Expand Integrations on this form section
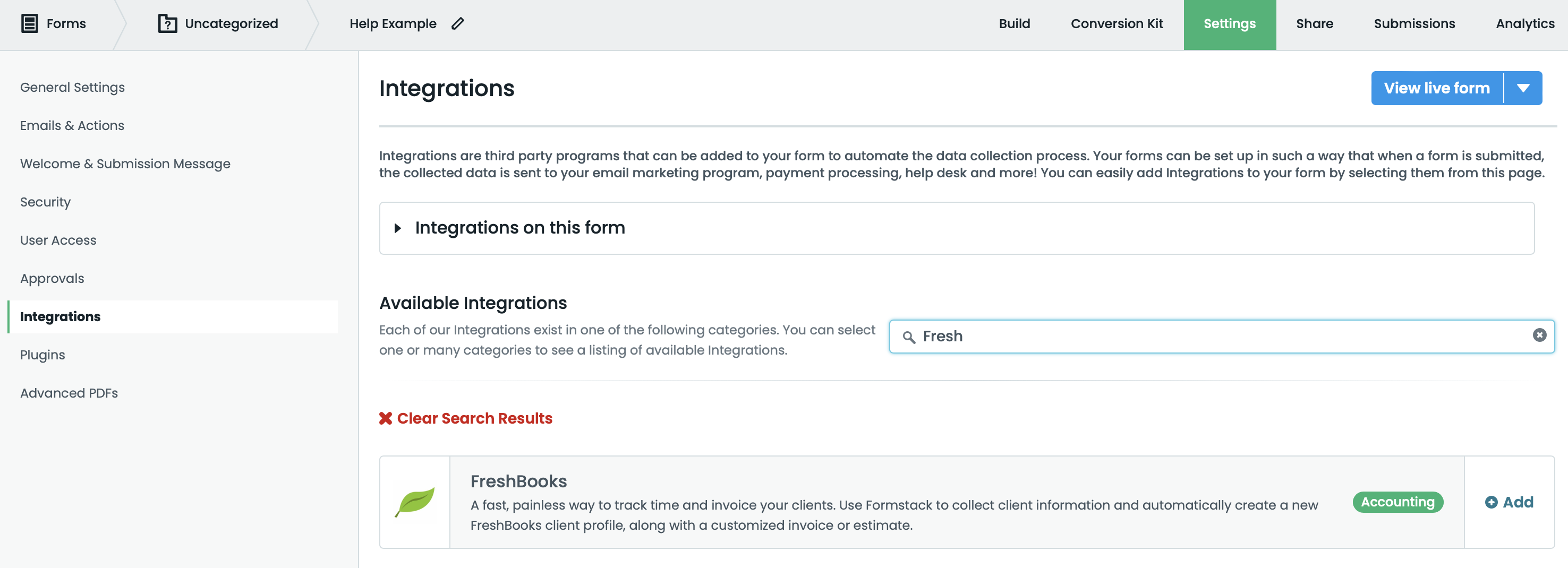The height and width of the screenshot is (568, 1568). 397,228
